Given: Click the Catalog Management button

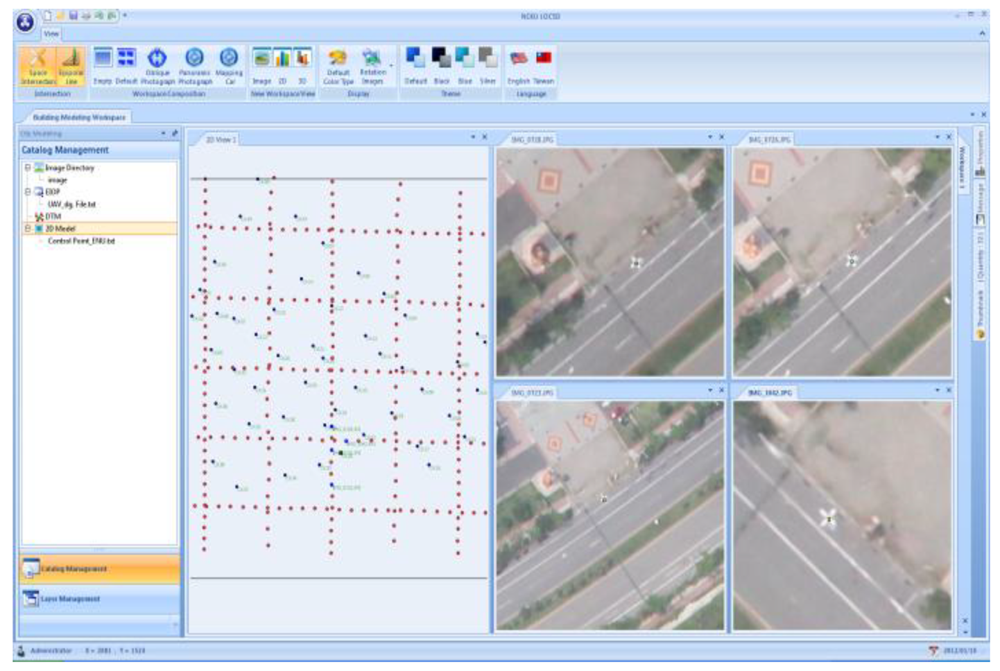Looking at the screenshot, I should [98, 569].
